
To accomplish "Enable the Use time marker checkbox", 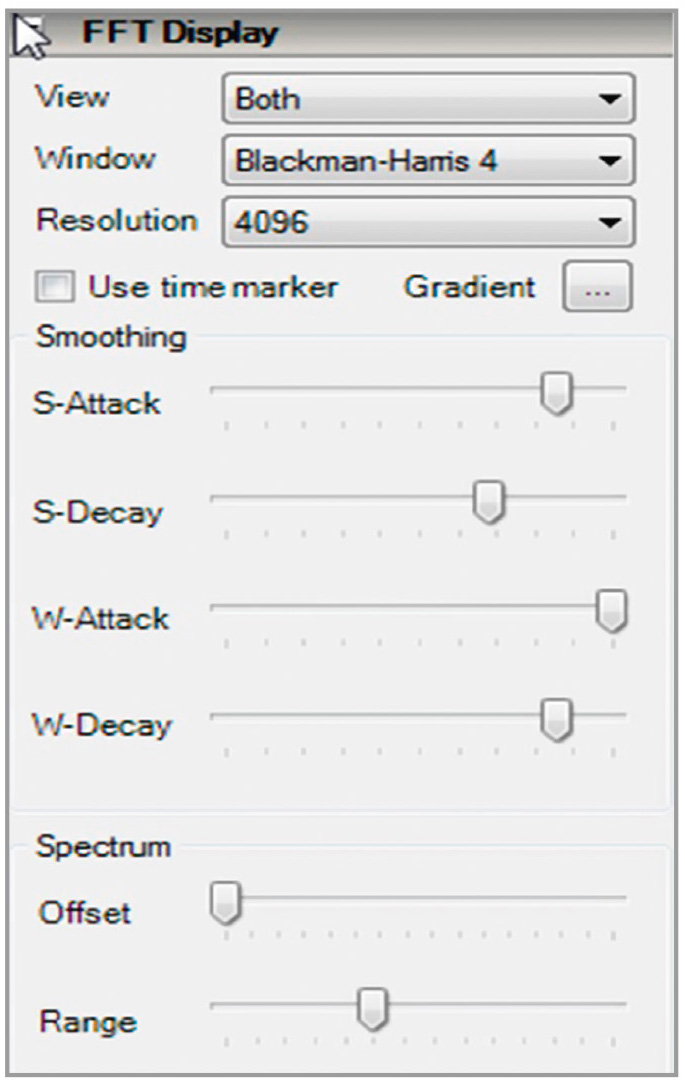I will 55,286.
